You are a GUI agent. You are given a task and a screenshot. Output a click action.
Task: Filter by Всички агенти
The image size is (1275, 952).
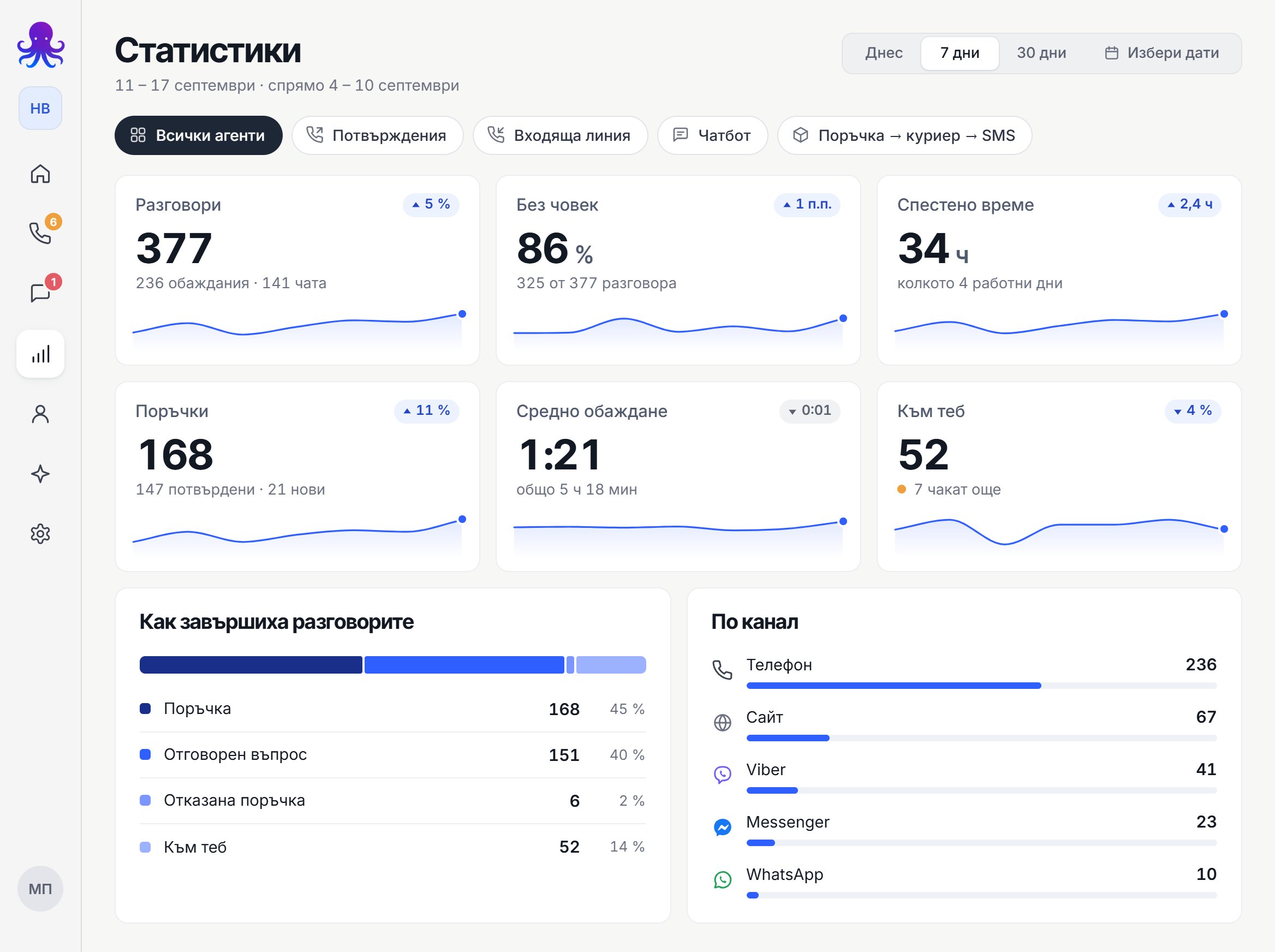coord(199,135)
